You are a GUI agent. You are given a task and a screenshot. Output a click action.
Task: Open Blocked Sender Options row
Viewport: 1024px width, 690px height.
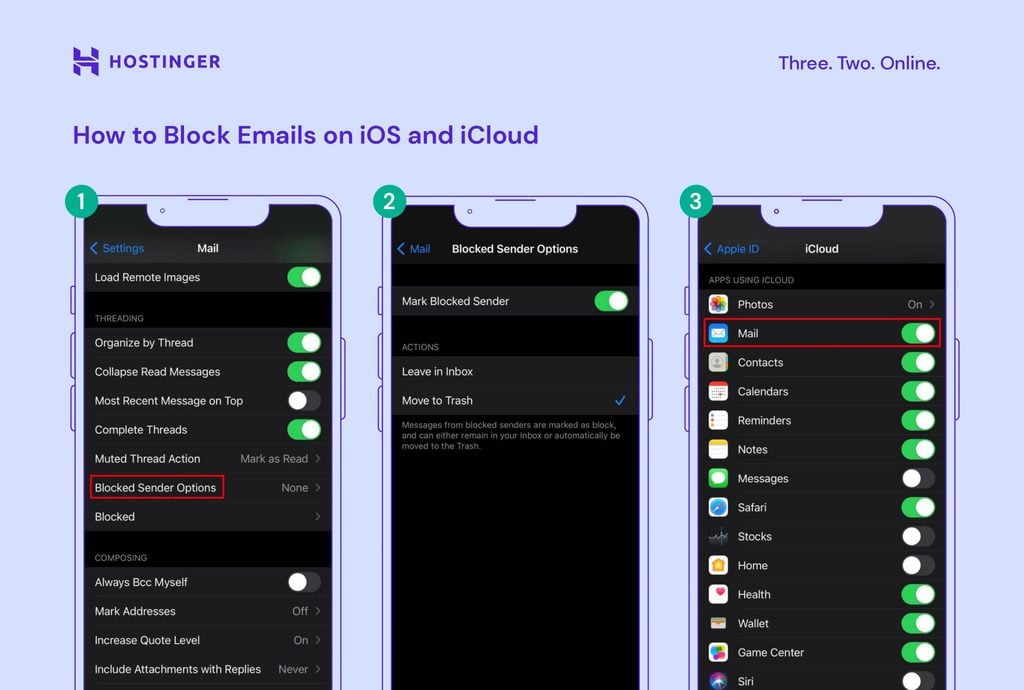(208, 488)
